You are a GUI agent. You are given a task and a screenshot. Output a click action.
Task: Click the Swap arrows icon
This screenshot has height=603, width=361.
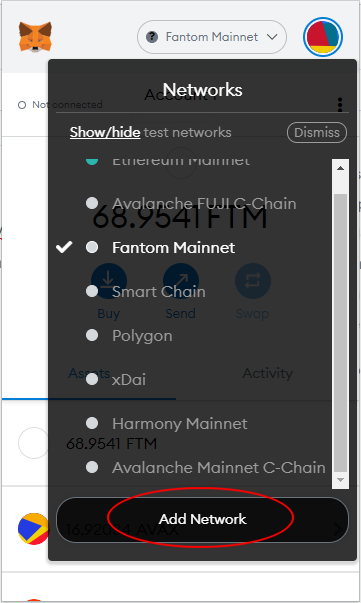(253, 281)
